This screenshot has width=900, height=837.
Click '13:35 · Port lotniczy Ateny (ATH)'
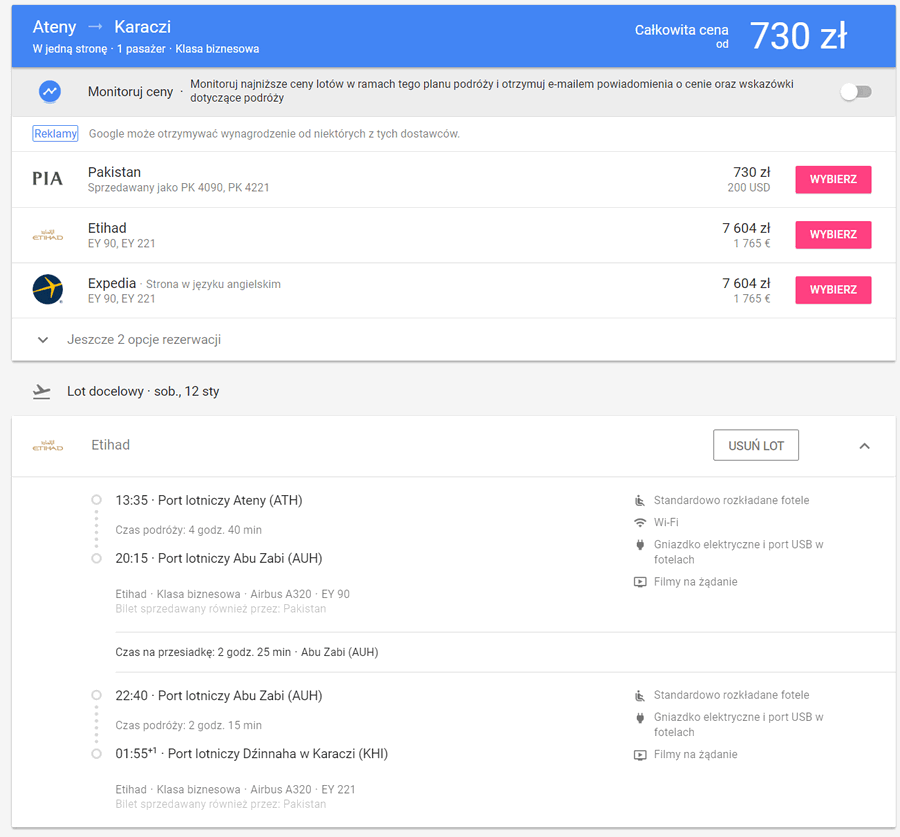pyautogui.click(x=209, y=501)
